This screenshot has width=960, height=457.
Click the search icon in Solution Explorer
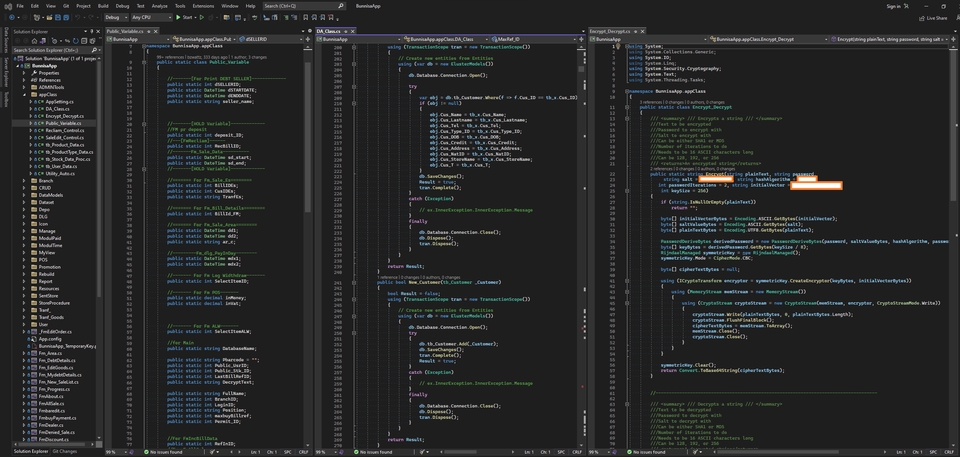coord(97,48)
